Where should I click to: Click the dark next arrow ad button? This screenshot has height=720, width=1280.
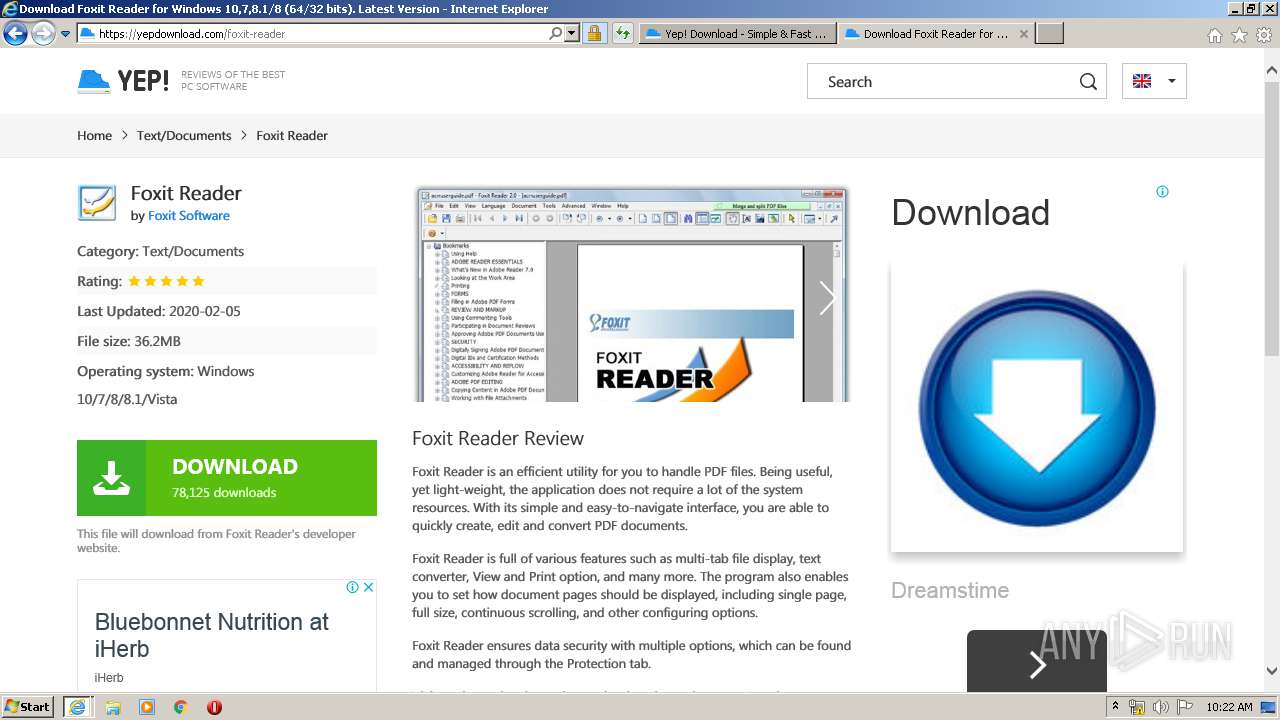1037,661
